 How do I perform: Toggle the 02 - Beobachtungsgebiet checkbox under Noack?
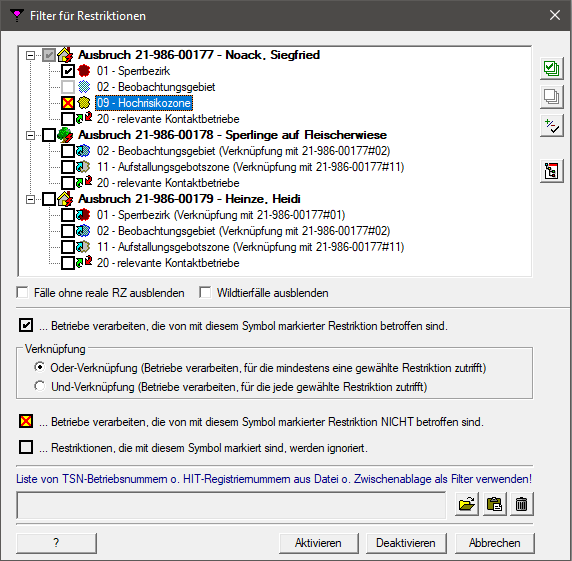[68, 87]
